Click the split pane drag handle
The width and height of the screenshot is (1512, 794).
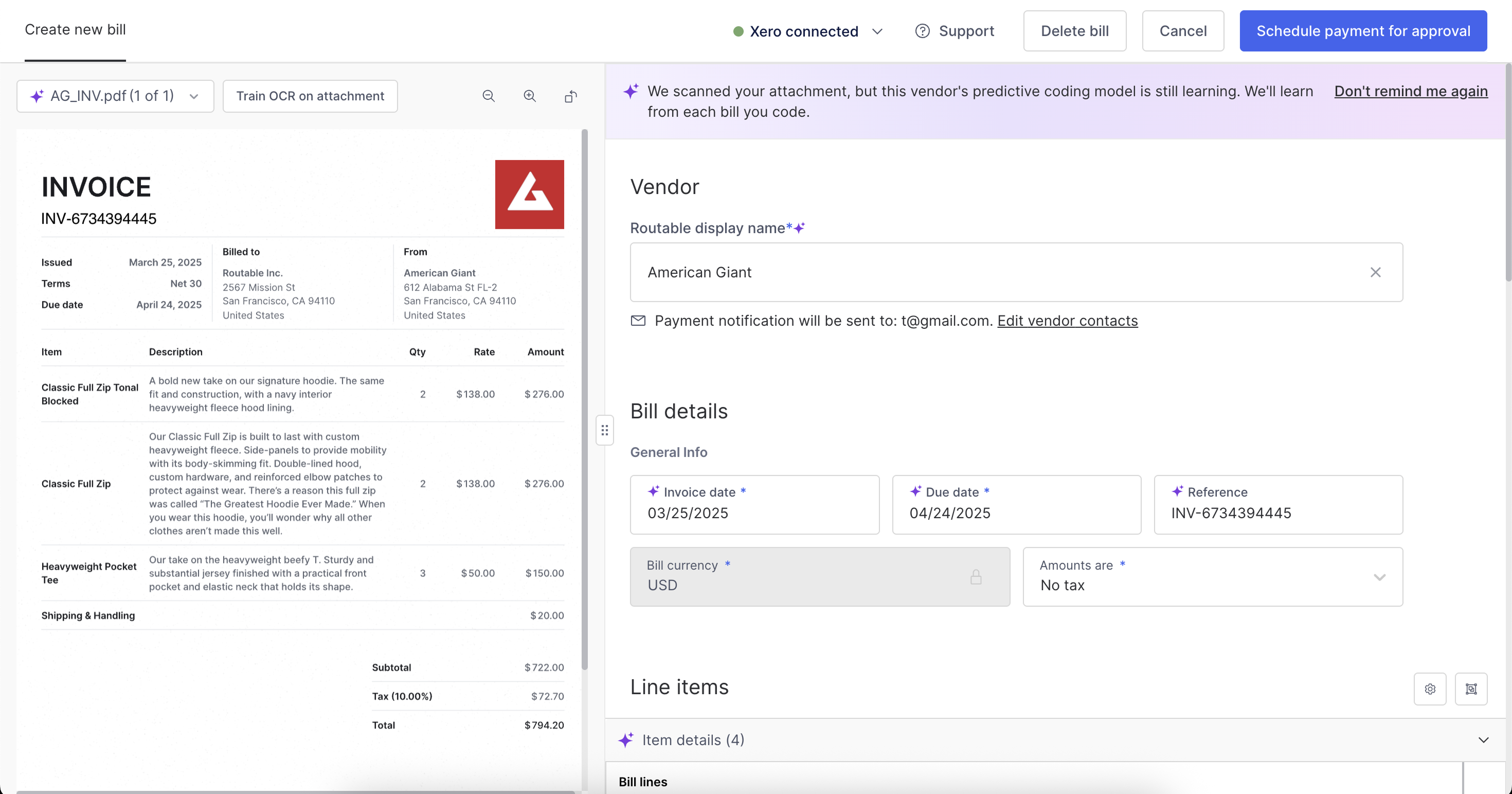(x=605, y=430)
